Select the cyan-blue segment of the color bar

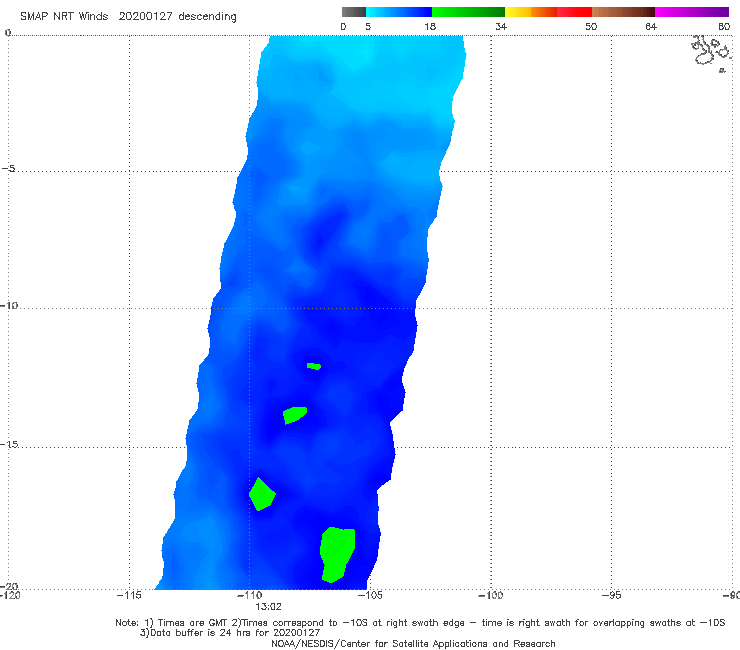pos(399,12)
